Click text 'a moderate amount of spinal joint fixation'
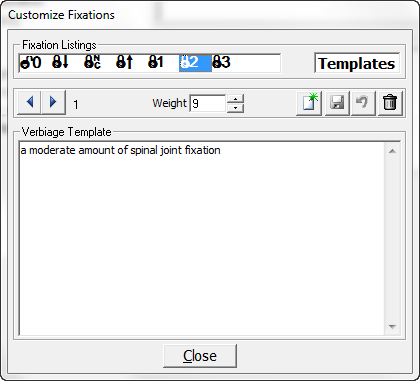This screenshot has height=381, width=420. pyautogui.click(x=120, y=150)
